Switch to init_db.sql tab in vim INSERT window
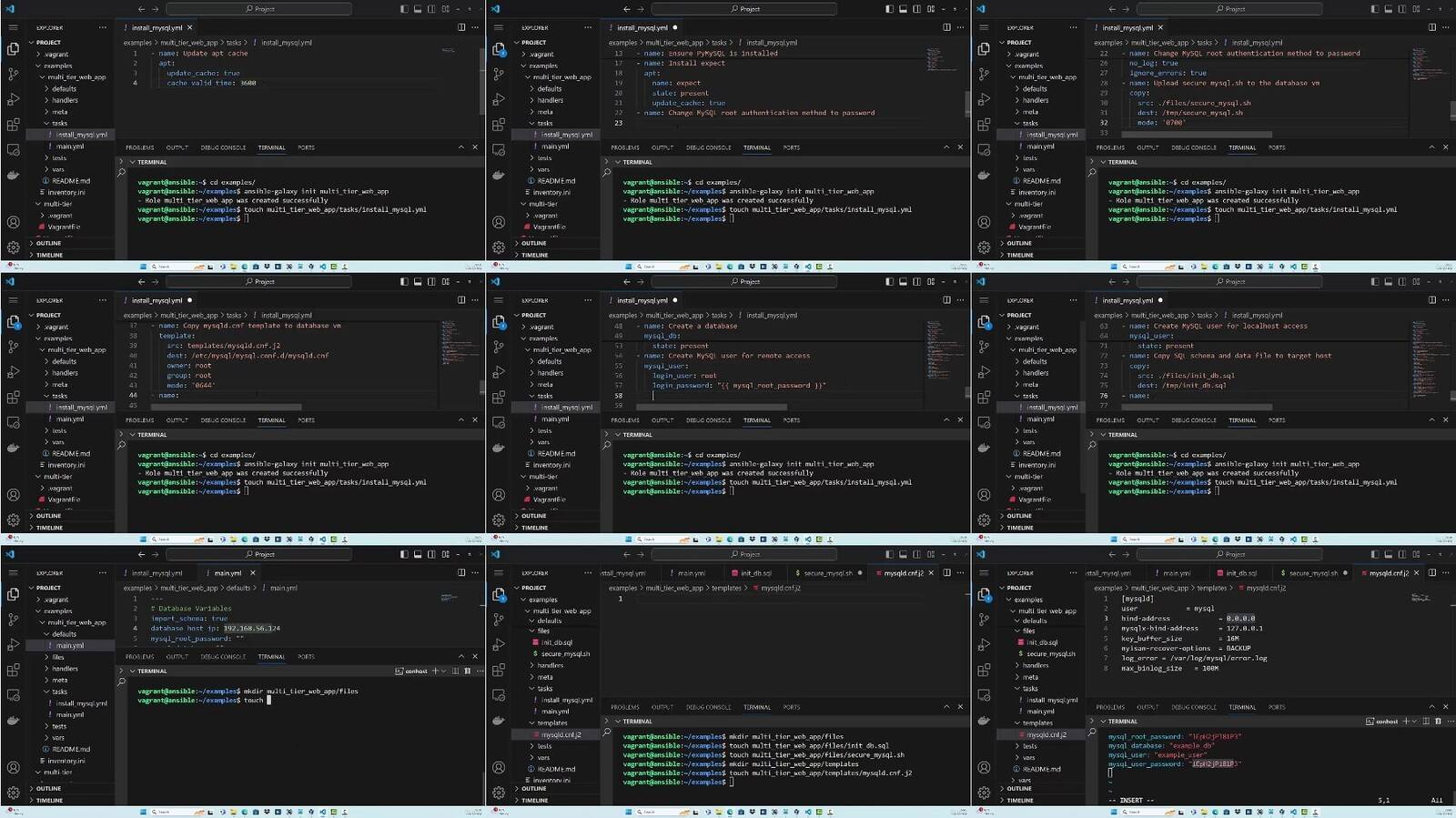This screenshot has width=1456, height=818. (x=1240, y=573)
